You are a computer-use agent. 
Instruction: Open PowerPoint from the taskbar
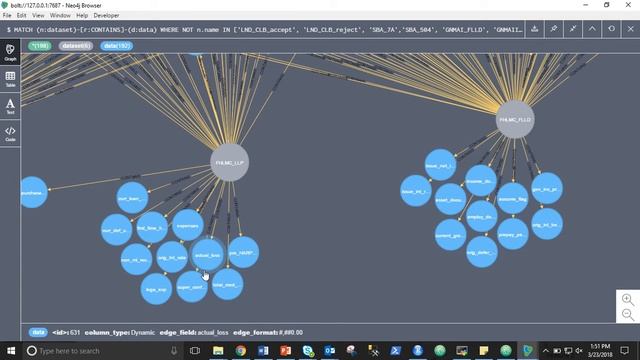pyautogui.click(x=286, y=351)
